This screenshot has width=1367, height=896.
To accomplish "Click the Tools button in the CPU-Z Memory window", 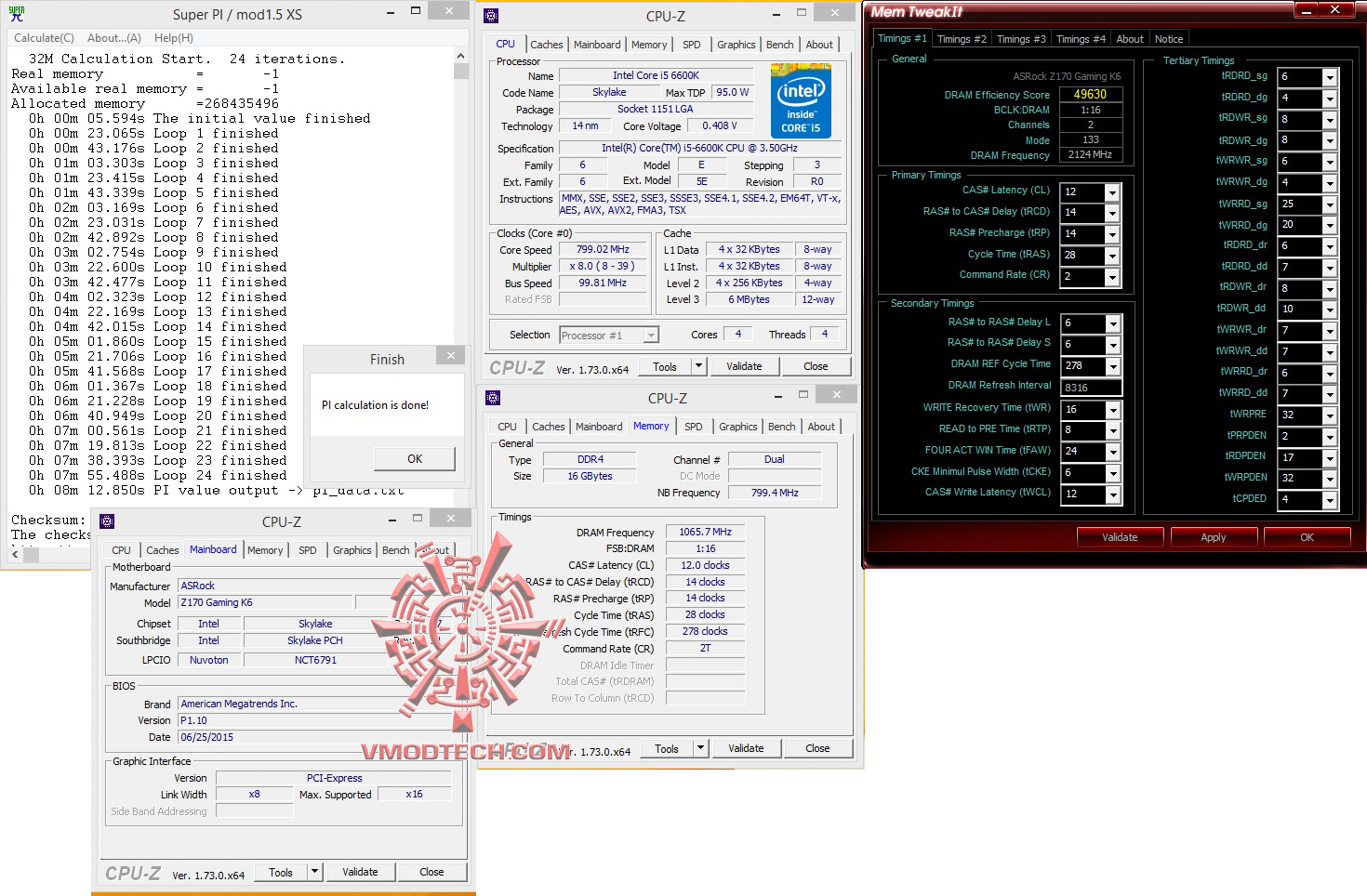I will coord(667,748).
